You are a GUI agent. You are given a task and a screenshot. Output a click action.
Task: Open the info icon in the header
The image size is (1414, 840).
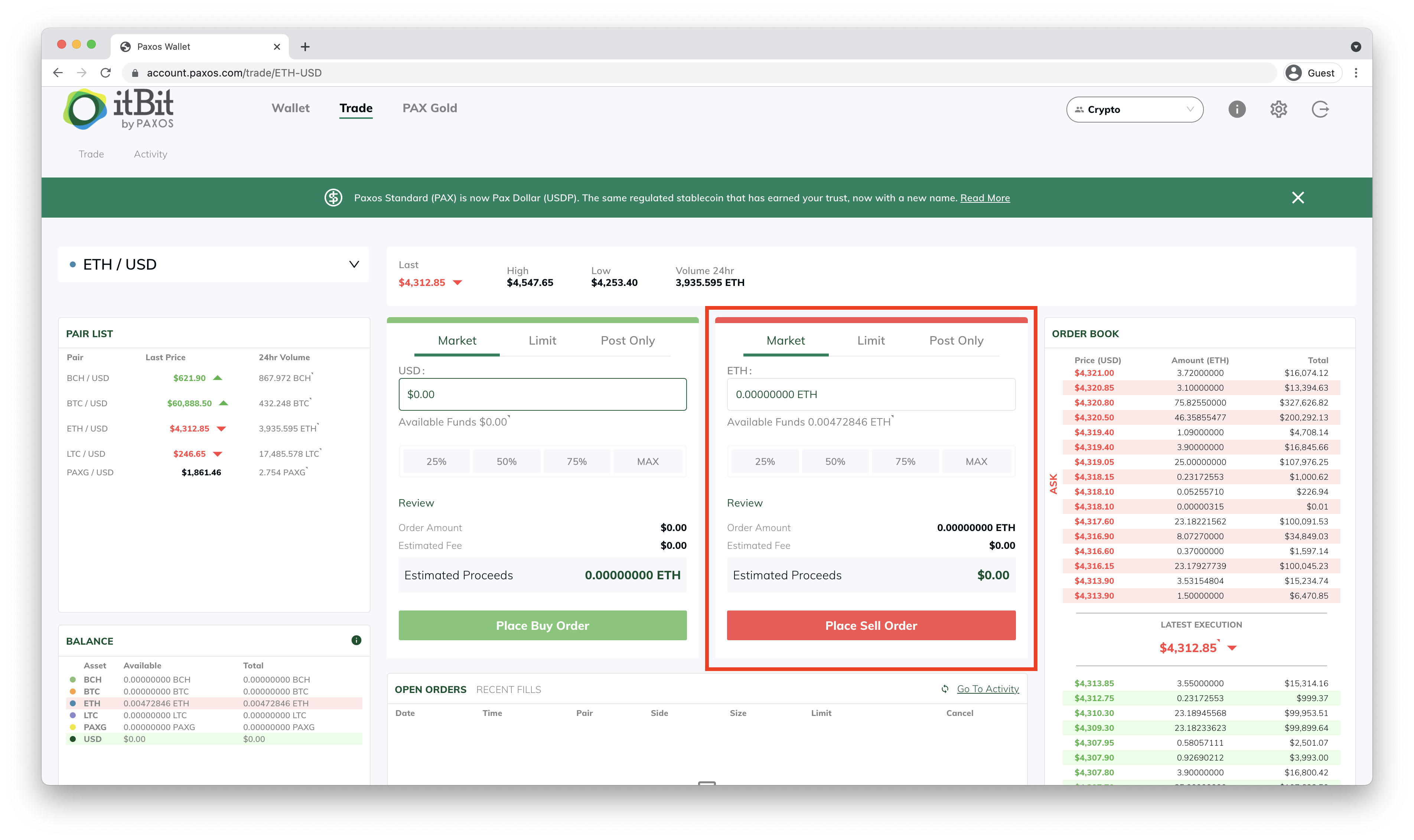tap(1237, 109)
